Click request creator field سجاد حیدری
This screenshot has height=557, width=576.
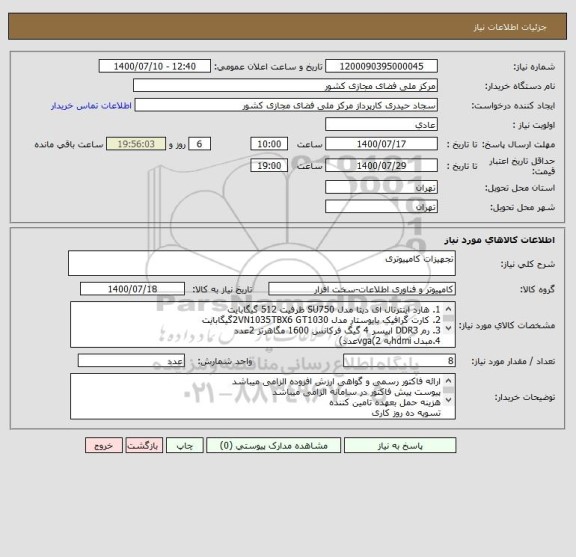(286, 105)
